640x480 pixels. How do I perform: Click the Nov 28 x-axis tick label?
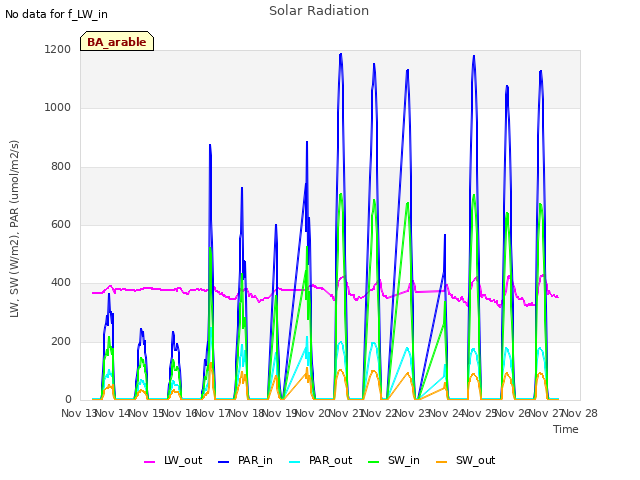(x=580, y=413)
